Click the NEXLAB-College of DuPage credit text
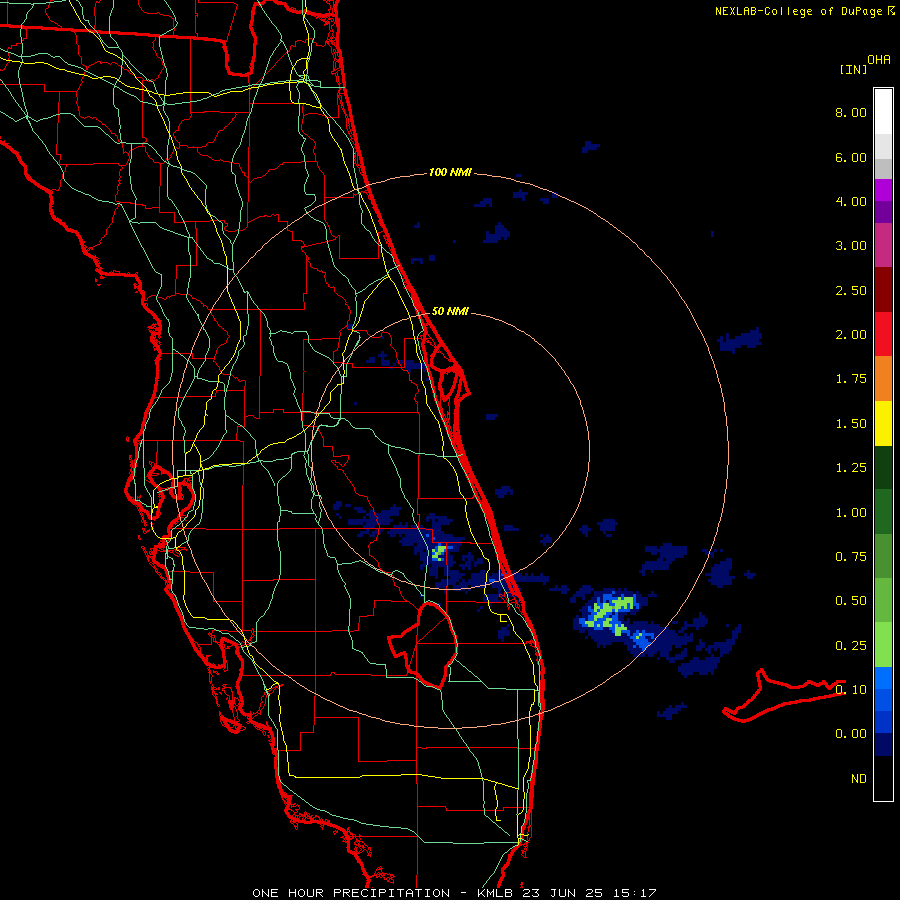 coord(798,11)
